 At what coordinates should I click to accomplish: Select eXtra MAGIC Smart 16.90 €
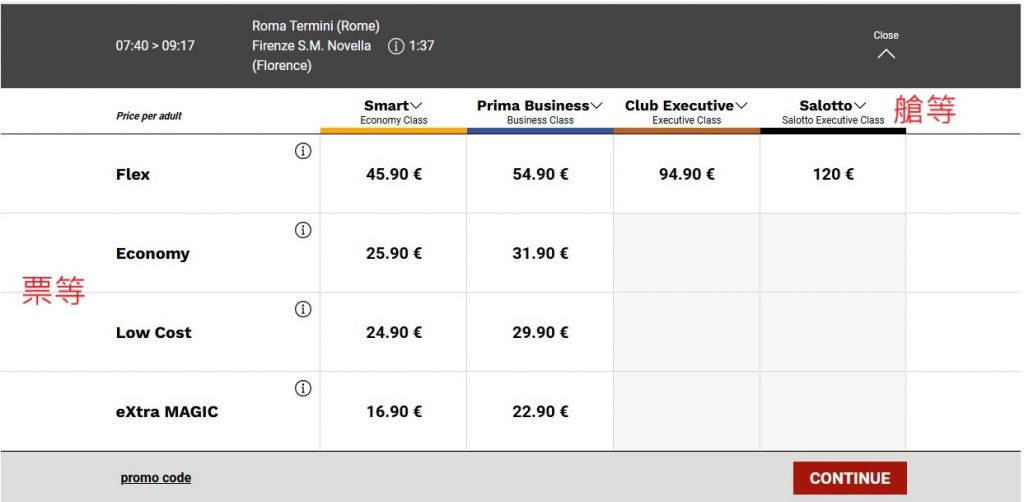pos(394,411)
